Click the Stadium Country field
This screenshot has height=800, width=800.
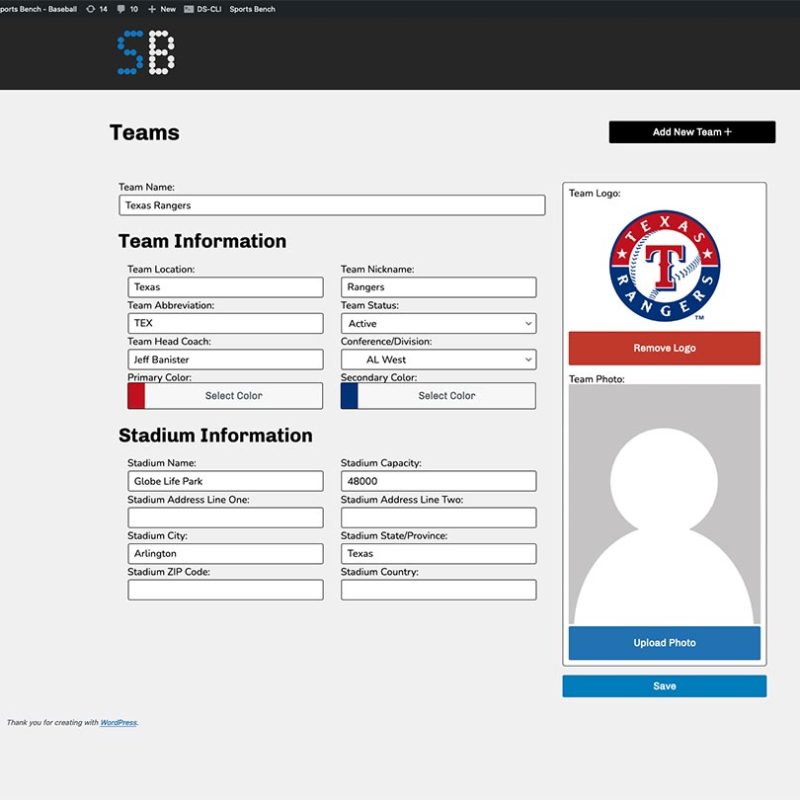click(439, 590)
